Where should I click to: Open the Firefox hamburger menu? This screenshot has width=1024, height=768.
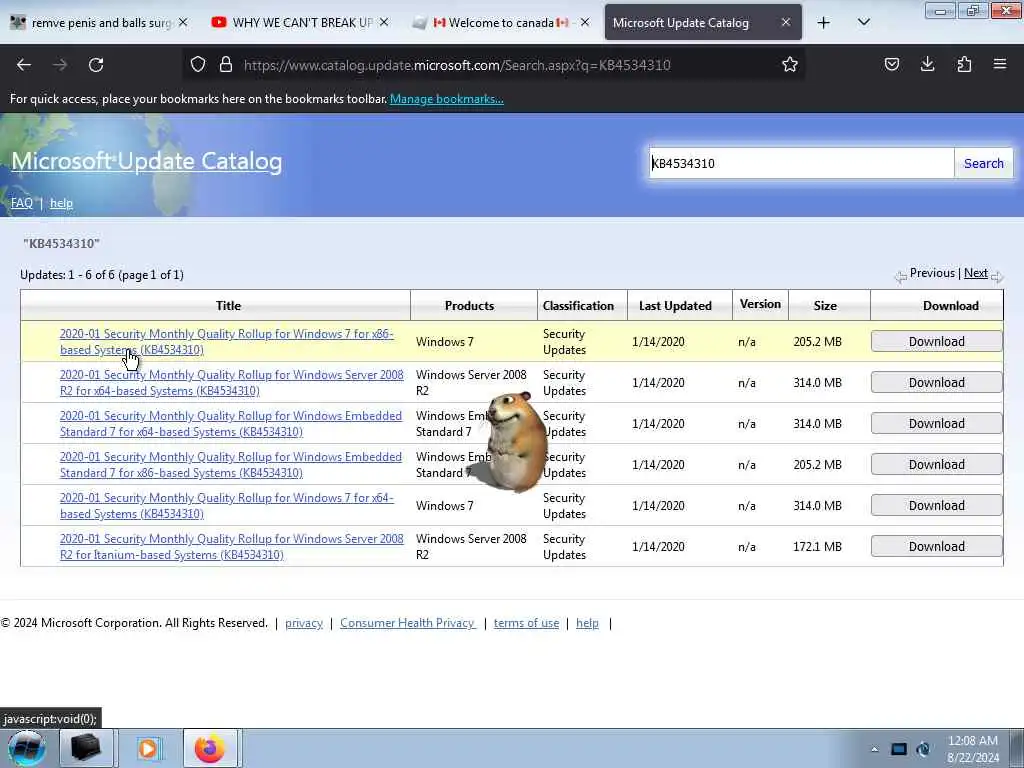[x=1000, y=65]
